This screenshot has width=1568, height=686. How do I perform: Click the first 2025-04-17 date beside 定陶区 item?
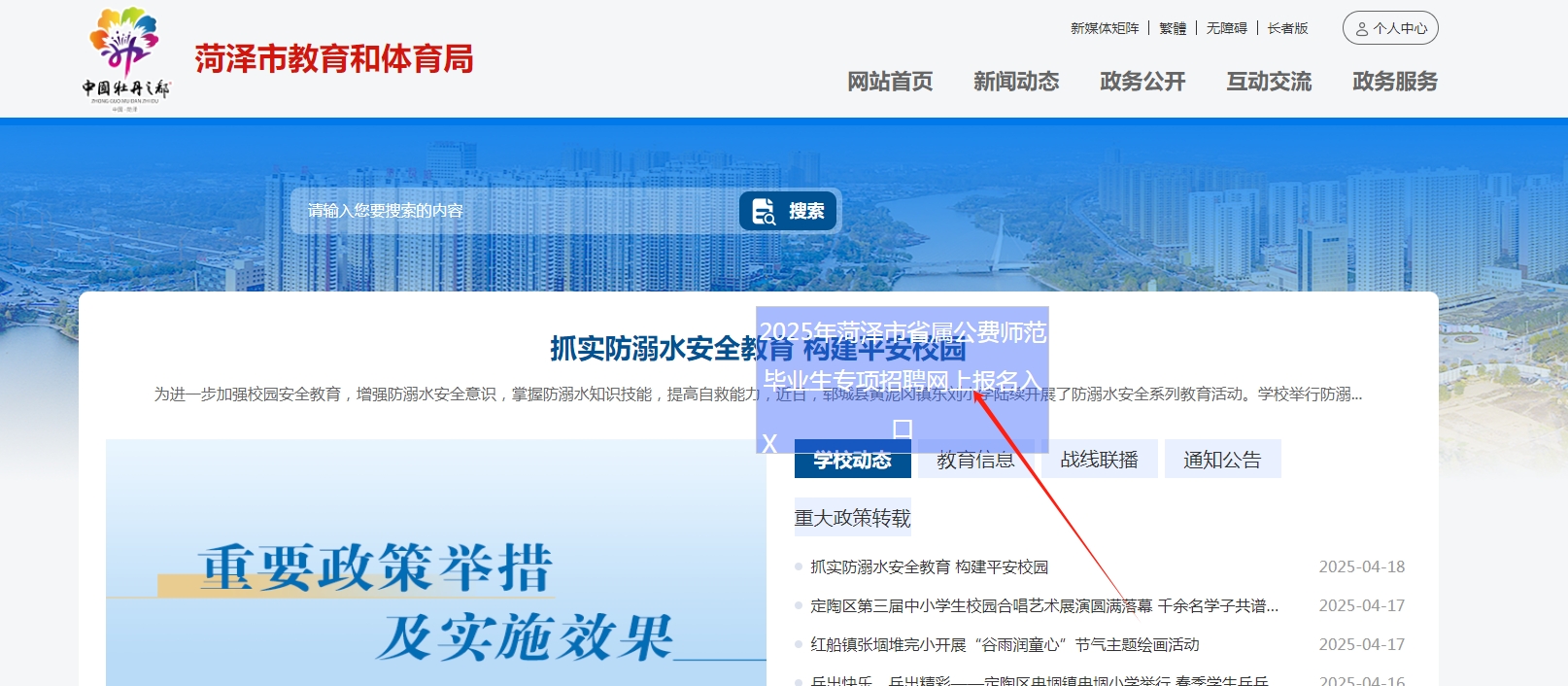1362,605
